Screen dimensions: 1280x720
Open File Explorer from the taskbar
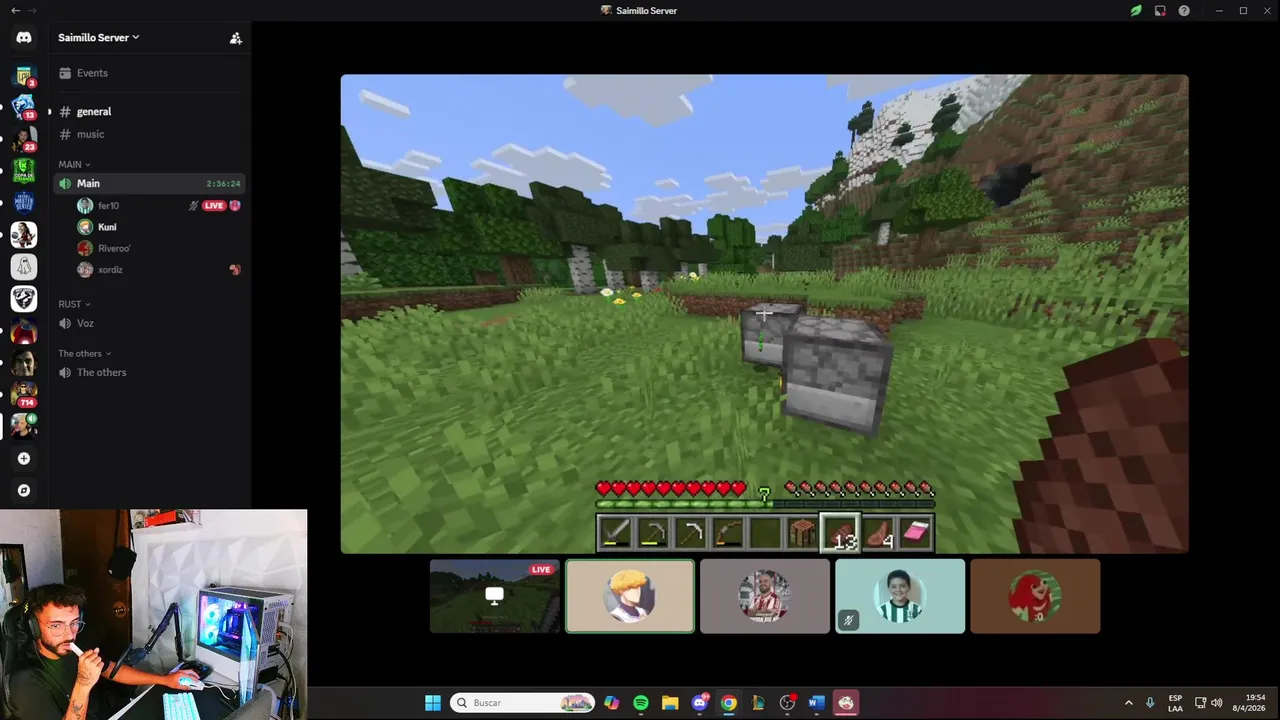(x=670, y=703)
